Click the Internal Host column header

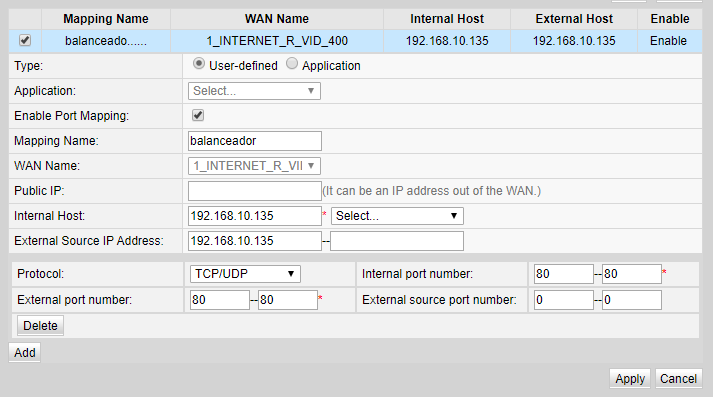447,19
